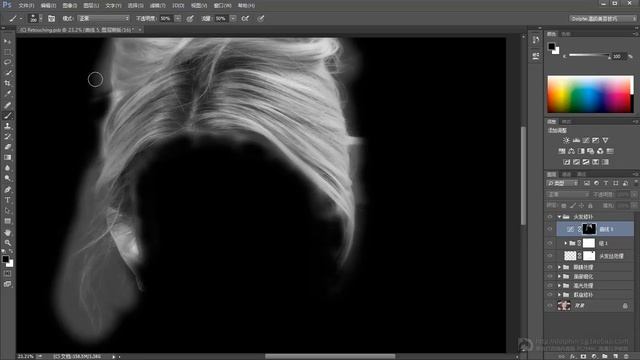This screenshot has height=360, width=640.
Task: Select the Clone Stamp tool
Action: point(7,126)
